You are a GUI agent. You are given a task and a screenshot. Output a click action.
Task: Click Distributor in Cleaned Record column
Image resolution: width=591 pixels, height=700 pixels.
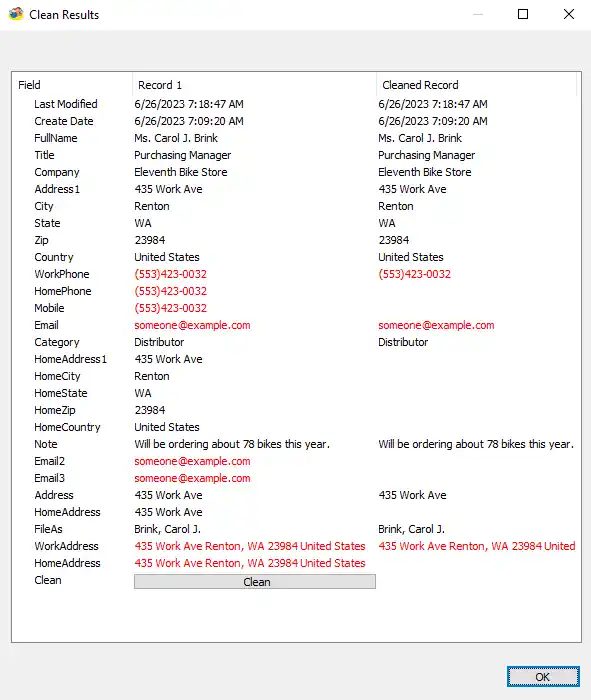pyautogui.click(x=403, y=342)
